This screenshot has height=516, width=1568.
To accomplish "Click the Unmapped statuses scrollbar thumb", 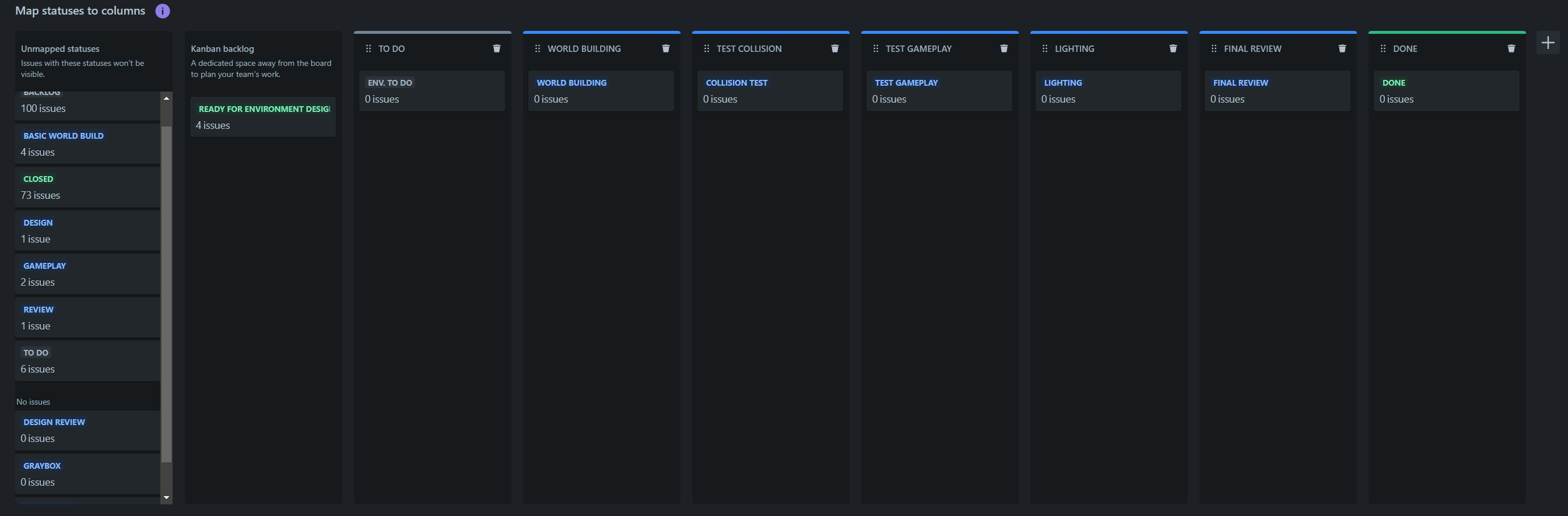I will click(x=166, y=294).
